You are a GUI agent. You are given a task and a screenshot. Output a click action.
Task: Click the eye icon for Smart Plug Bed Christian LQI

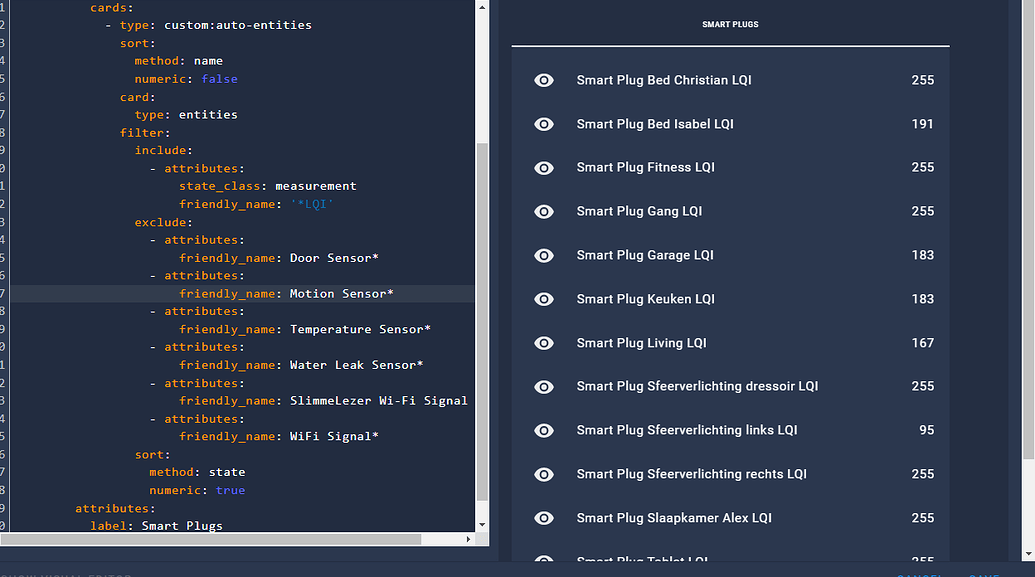point(544,80)
